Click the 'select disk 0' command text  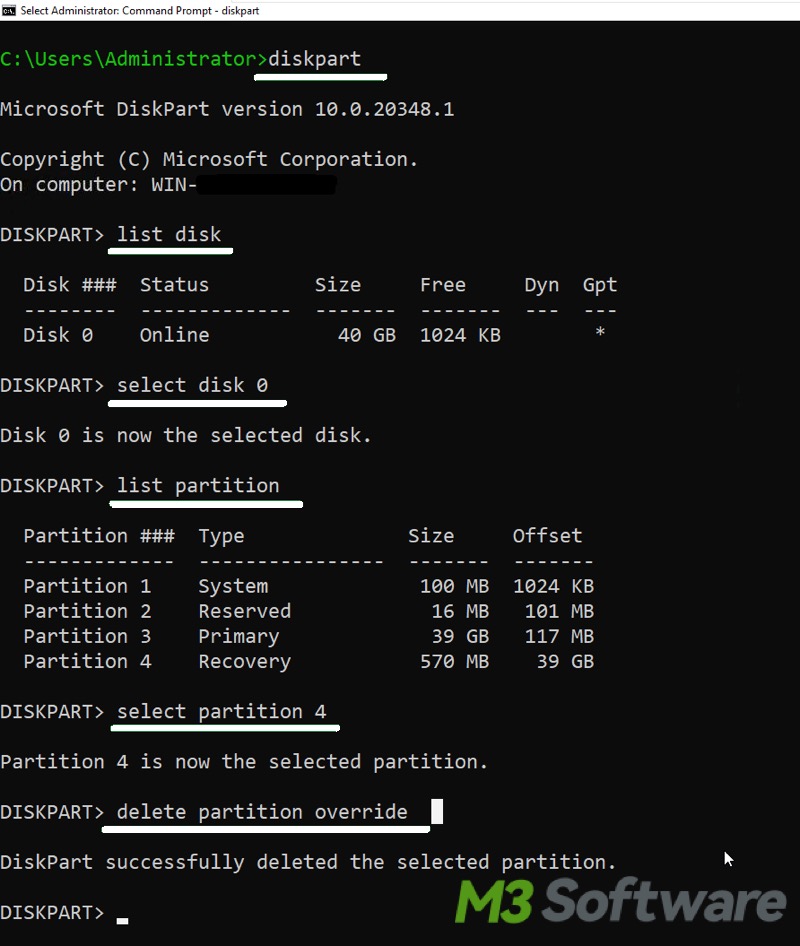(x=192, y=385)
